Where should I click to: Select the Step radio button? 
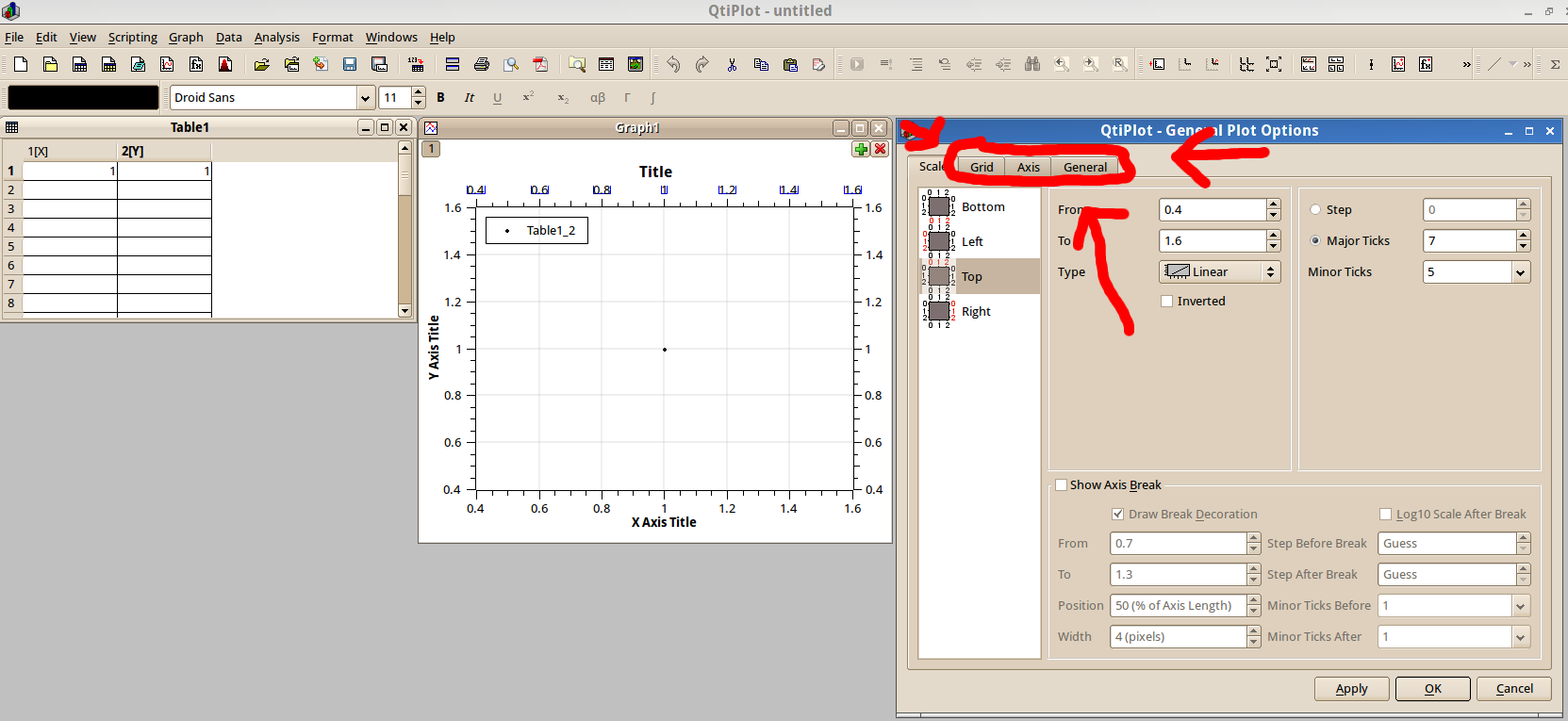point(1315,210)
